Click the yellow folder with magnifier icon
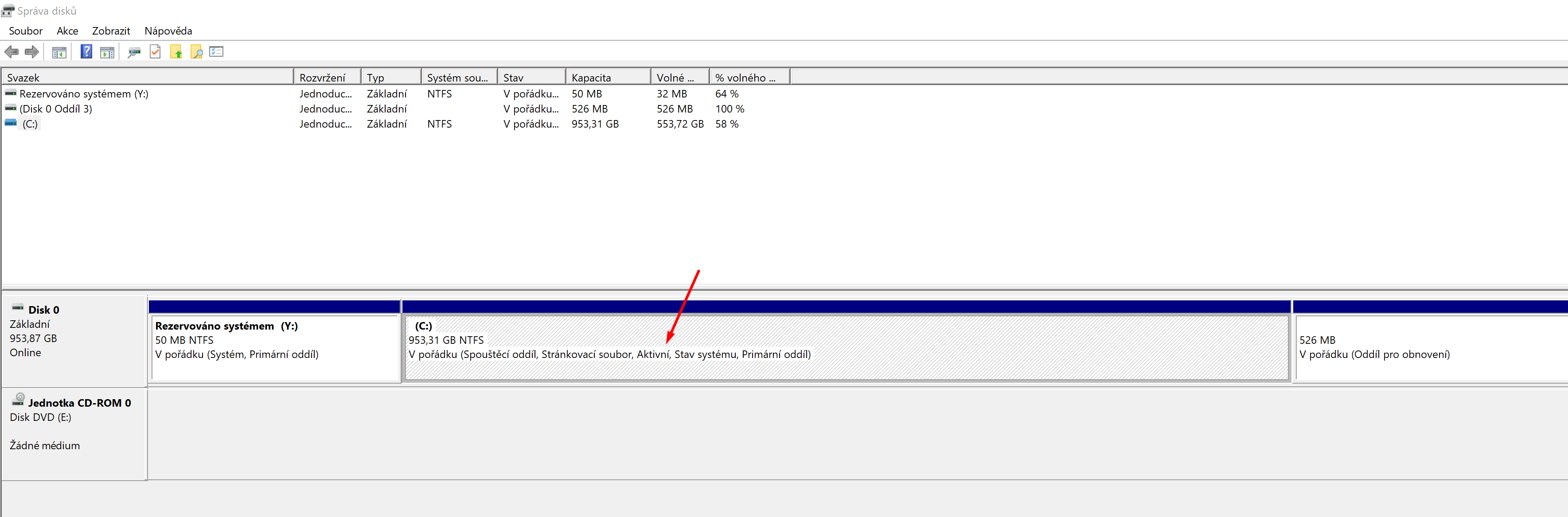The image size is (1568, 517). [197, 52]
